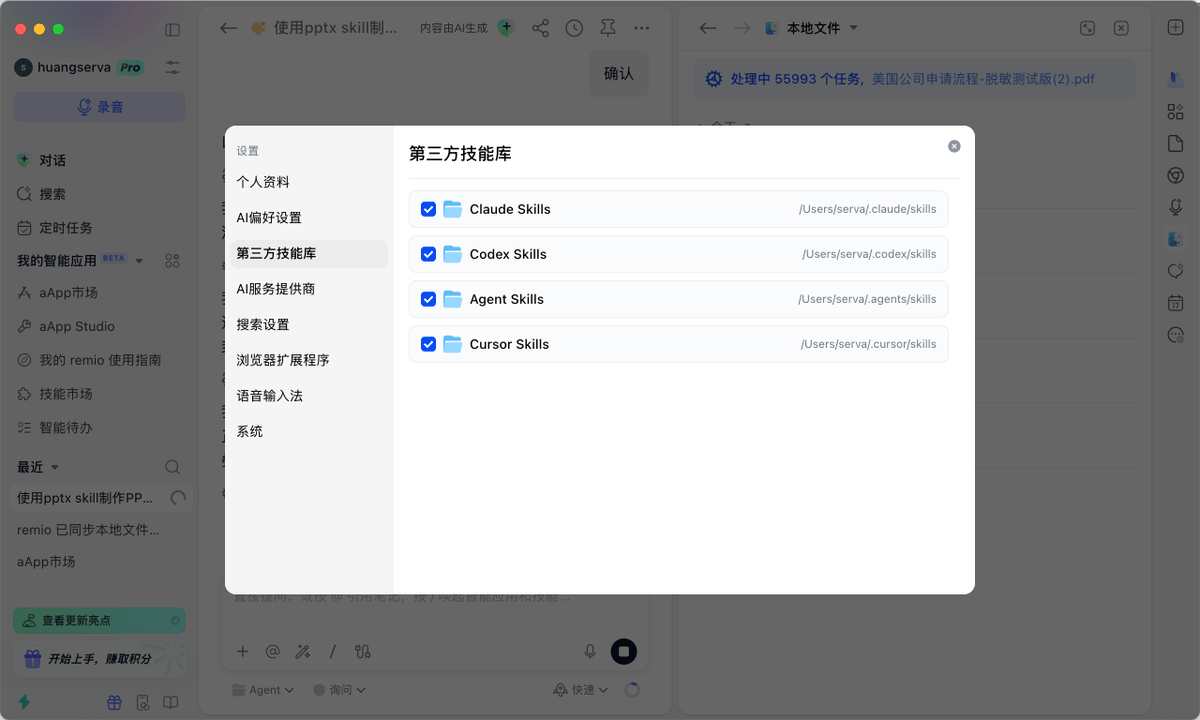1200x720 pixels.
Task: Click the /Users/serva/.codex/skills path
Action: pyautogui.click(x=869, y=254)
